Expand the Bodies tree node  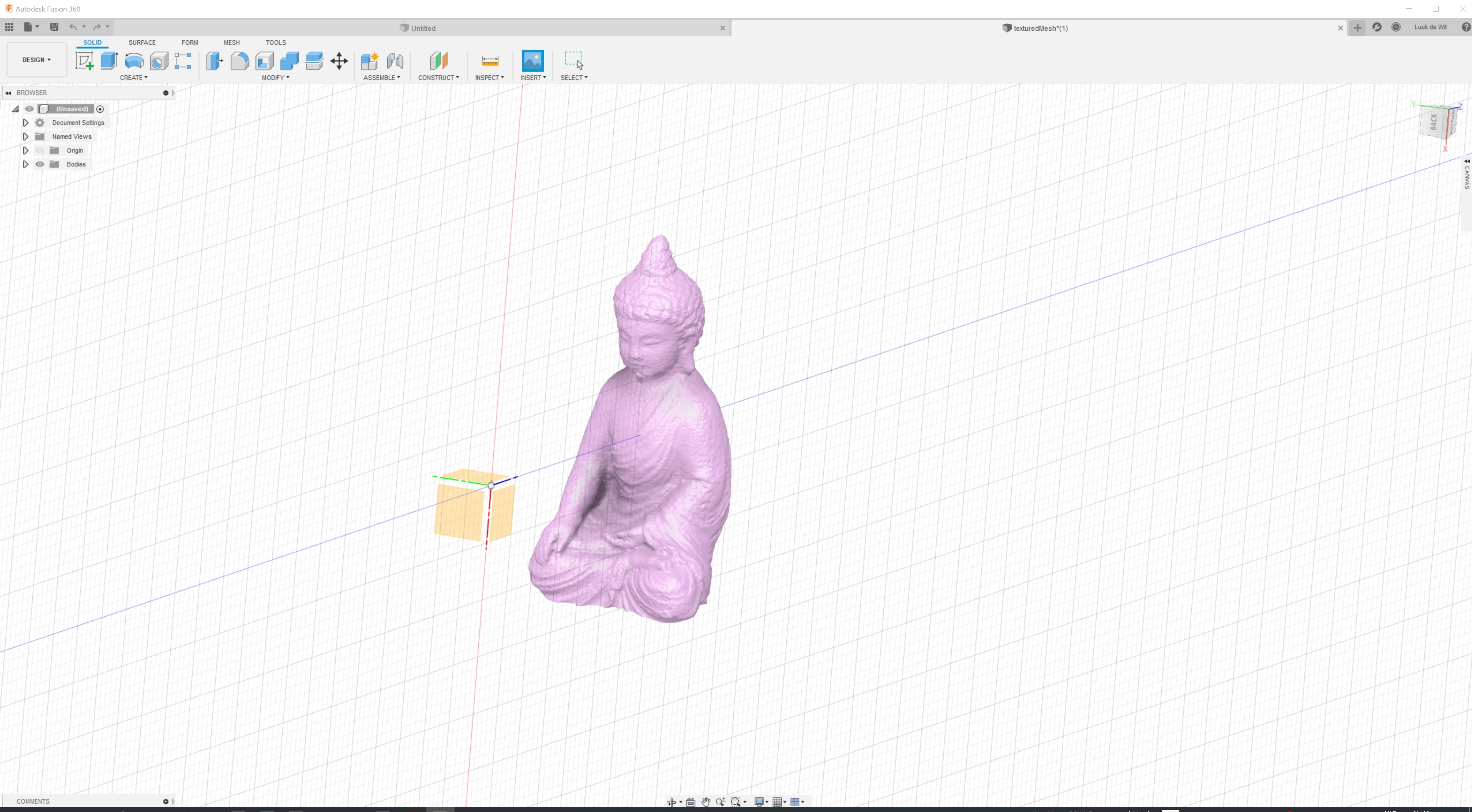click(26, 165)
